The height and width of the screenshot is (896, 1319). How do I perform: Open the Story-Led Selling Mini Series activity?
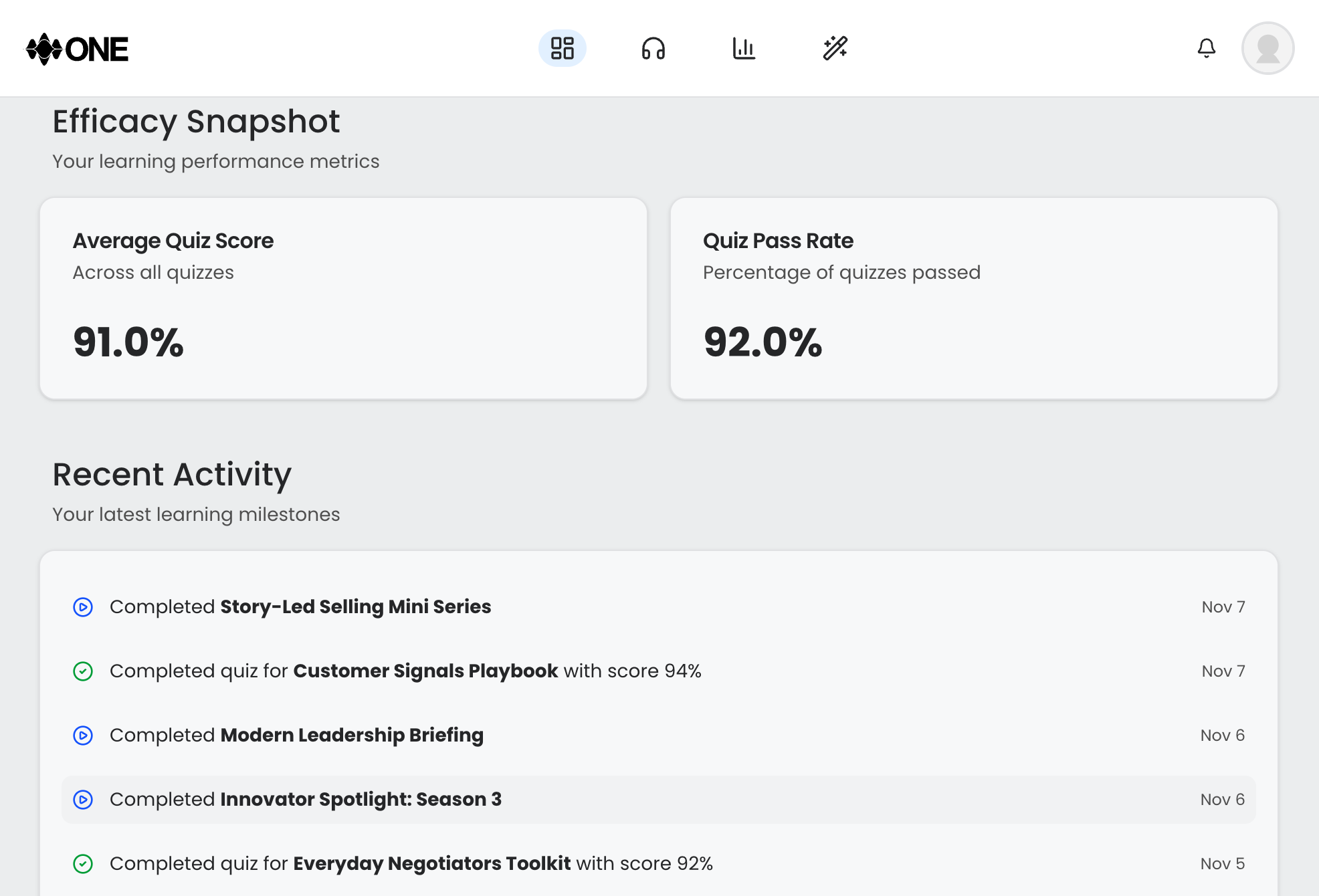click(300, 606)
